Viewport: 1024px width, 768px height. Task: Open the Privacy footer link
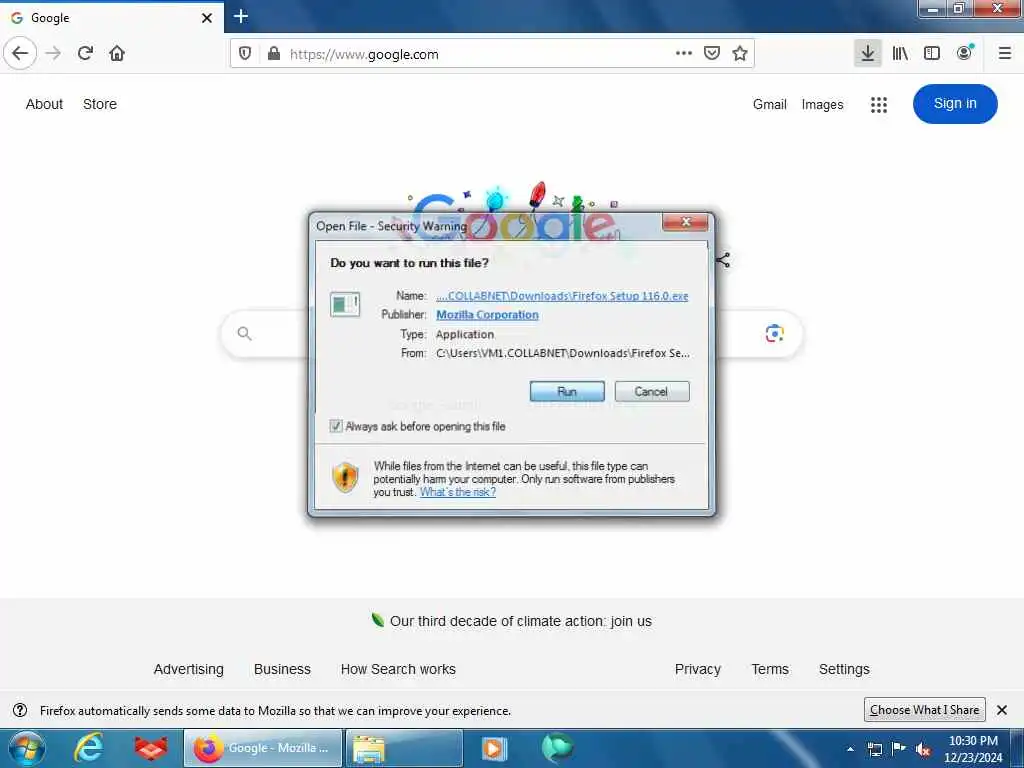[x=697, y=669]
